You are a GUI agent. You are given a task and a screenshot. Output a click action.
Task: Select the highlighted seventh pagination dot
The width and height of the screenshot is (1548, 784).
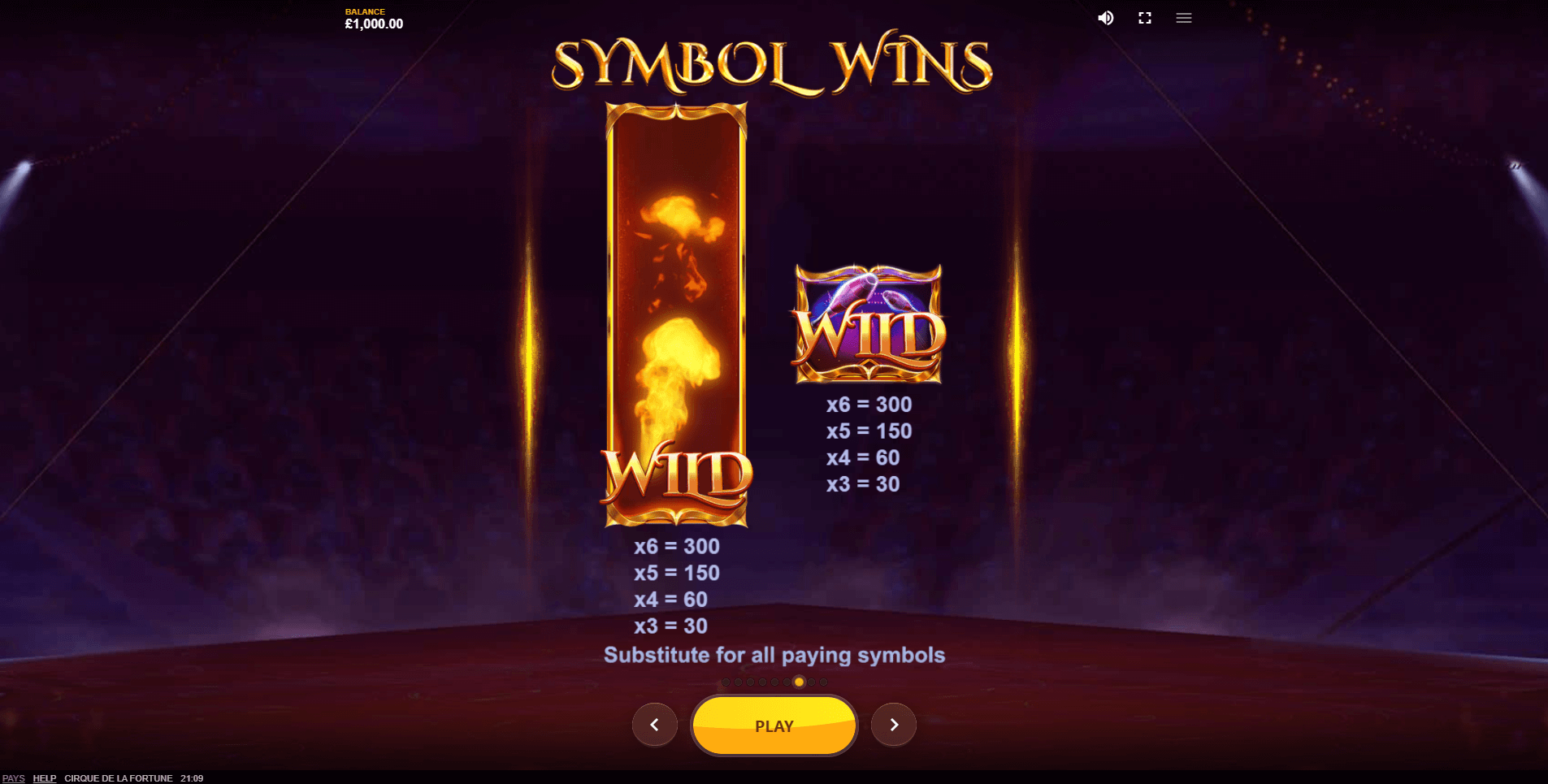click(799, 682)
